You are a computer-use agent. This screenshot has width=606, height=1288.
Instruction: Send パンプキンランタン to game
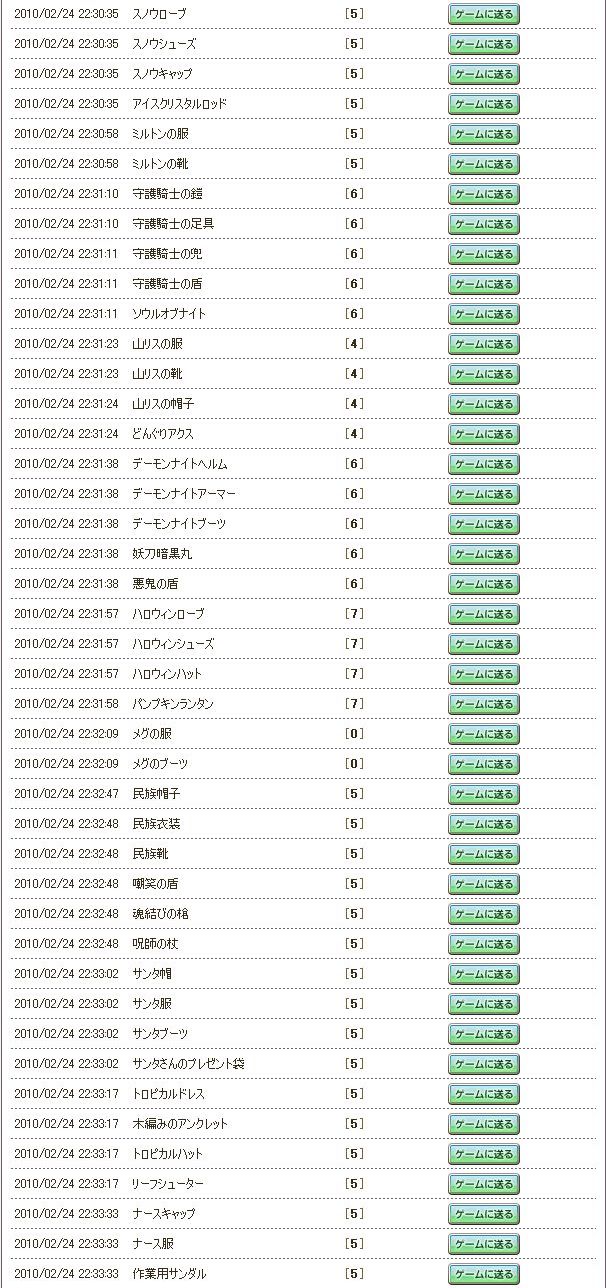484,704
